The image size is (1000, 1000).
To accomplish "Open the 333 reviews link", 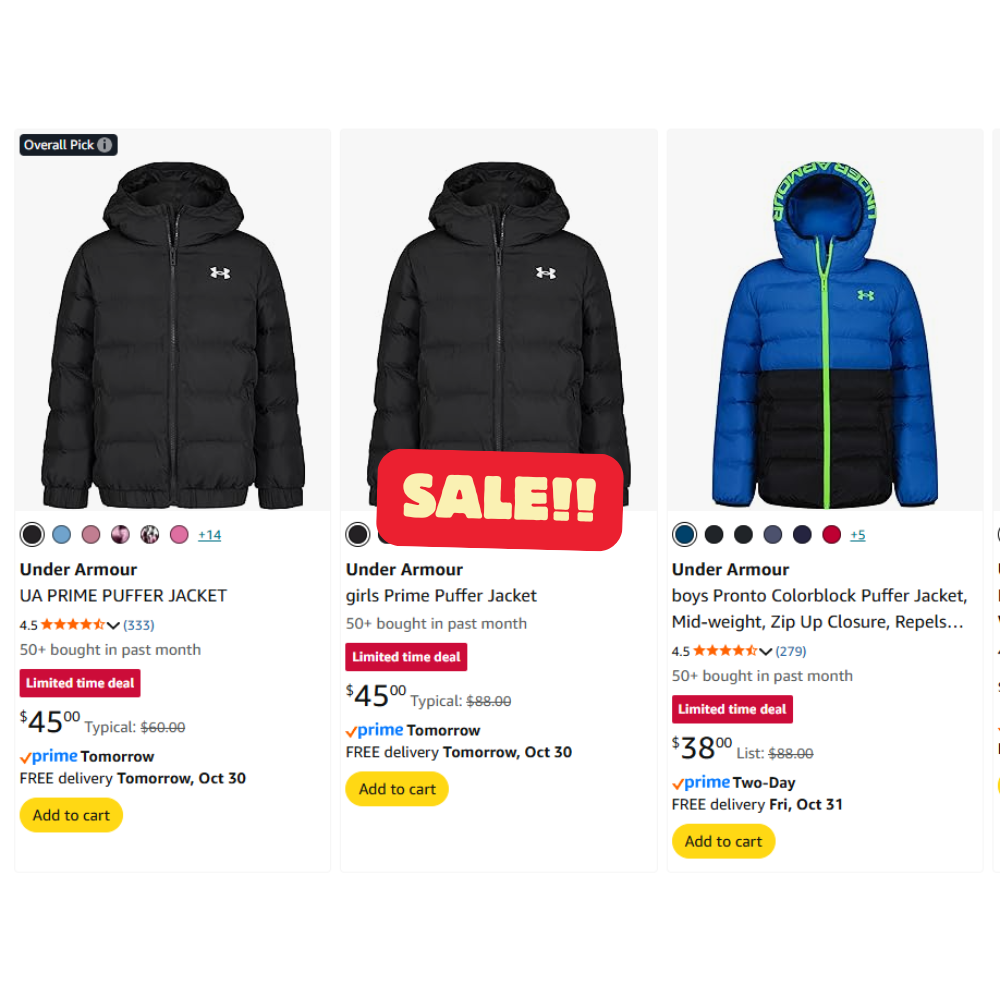I will point(138,625).
